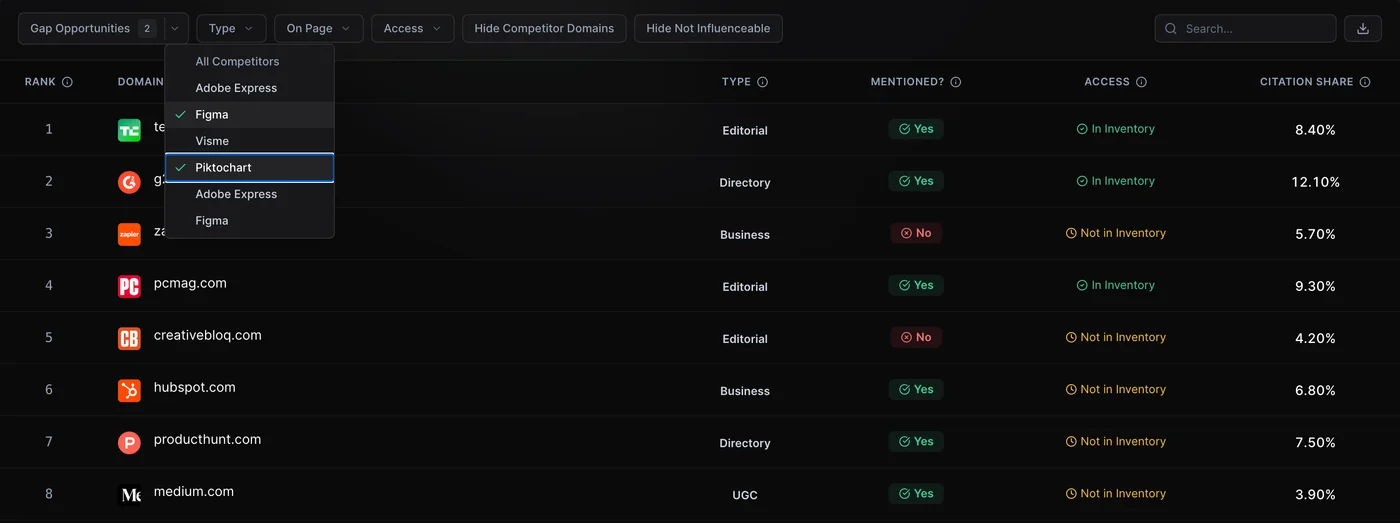
Task: Uncheck the checked Figma competitor option
Action: click(x=249, y=114)
